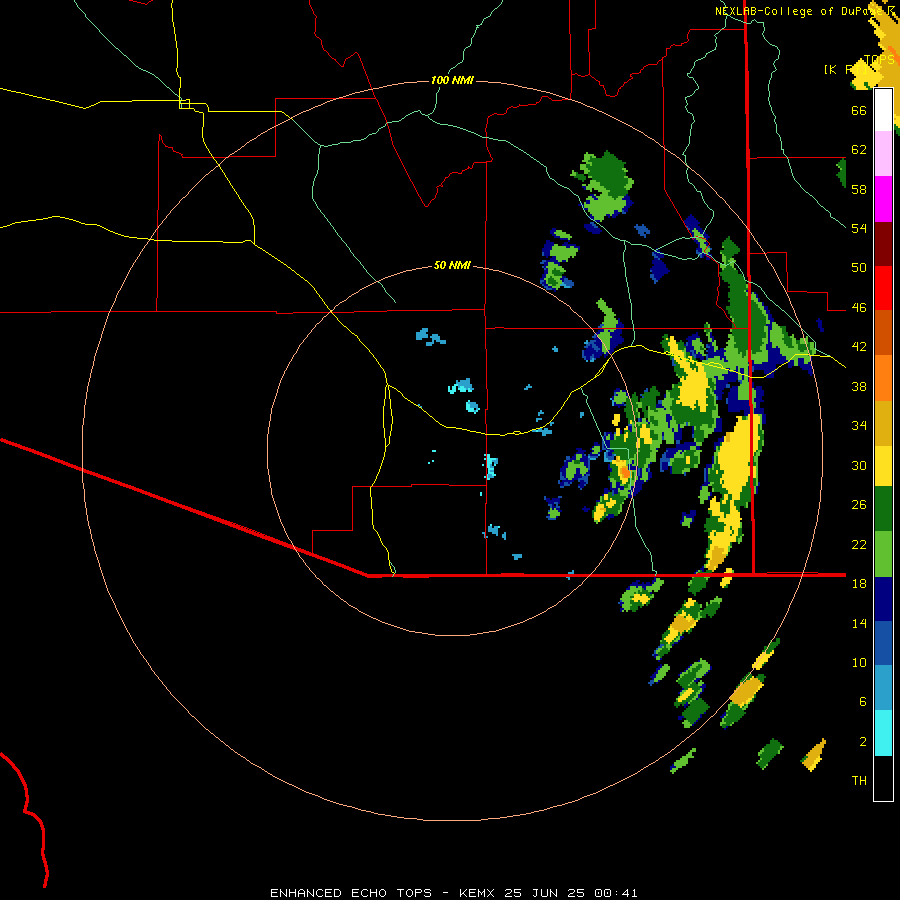Click the legend value '42'
The width and height of the screenshot is (900, 900).
coord(859,347)
